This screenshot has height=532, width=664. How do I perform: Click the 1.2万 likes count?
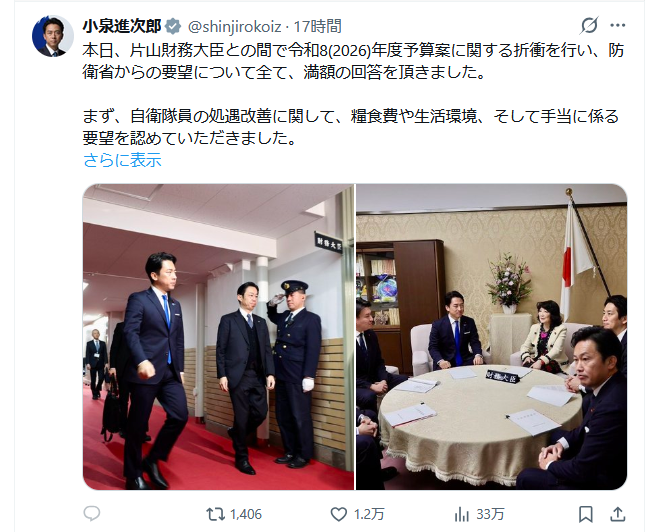click(x=369, y=515)
